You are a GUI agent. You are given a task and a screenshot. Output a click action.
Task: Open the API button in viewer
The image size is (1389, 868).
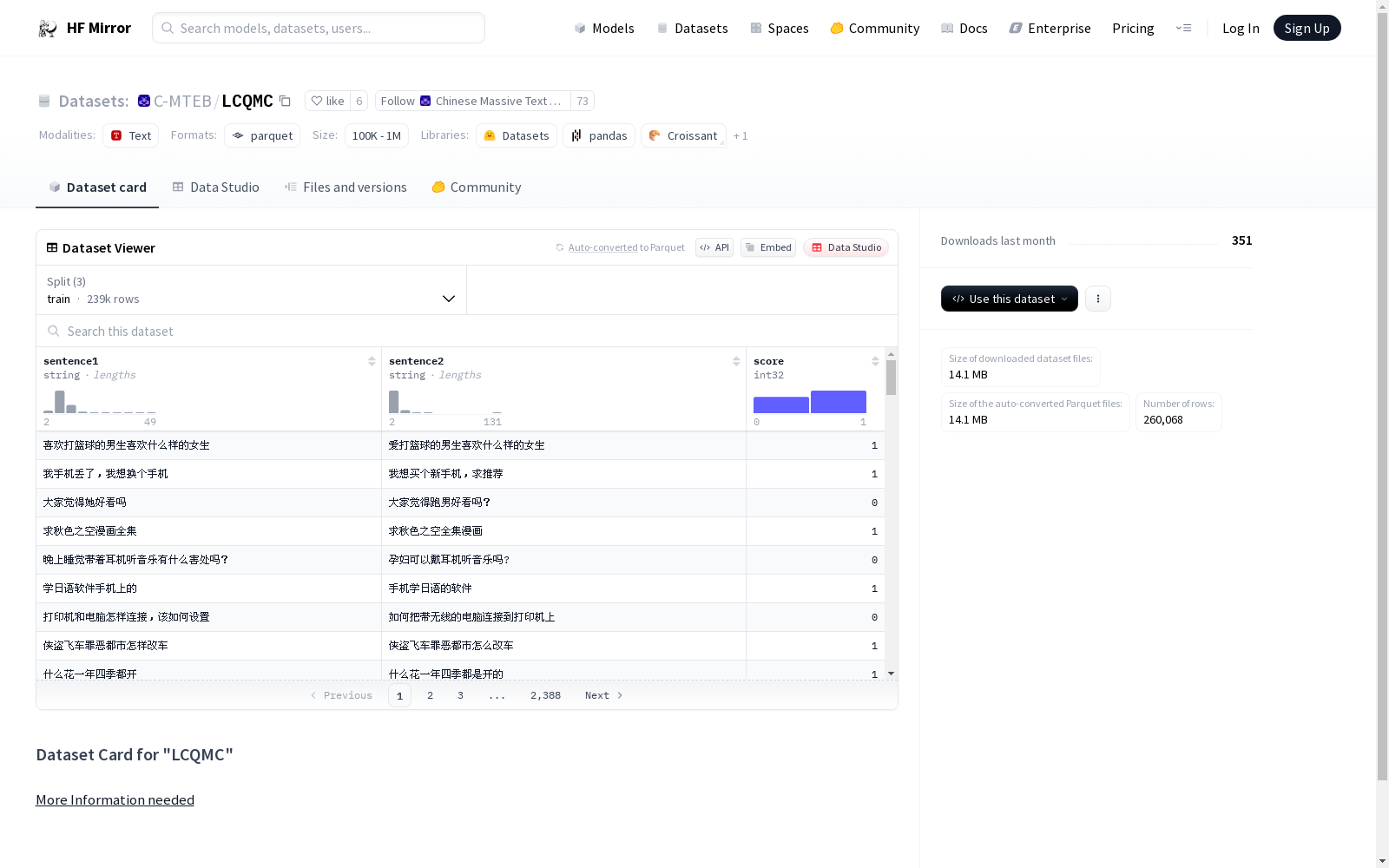[x=714, y=247]
